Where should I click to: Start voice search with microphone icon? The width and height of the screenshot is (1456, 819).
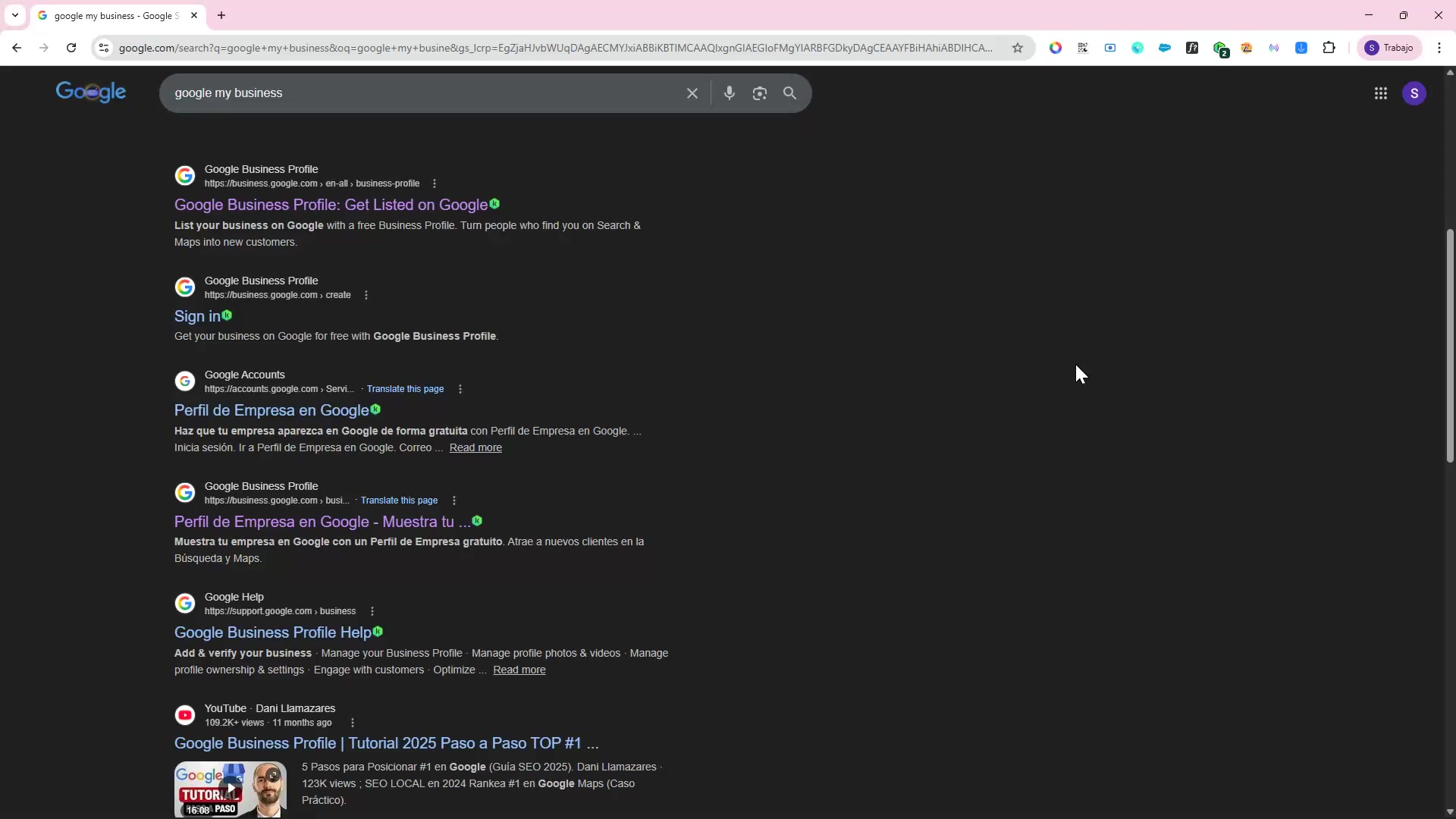tap(730, 93)
